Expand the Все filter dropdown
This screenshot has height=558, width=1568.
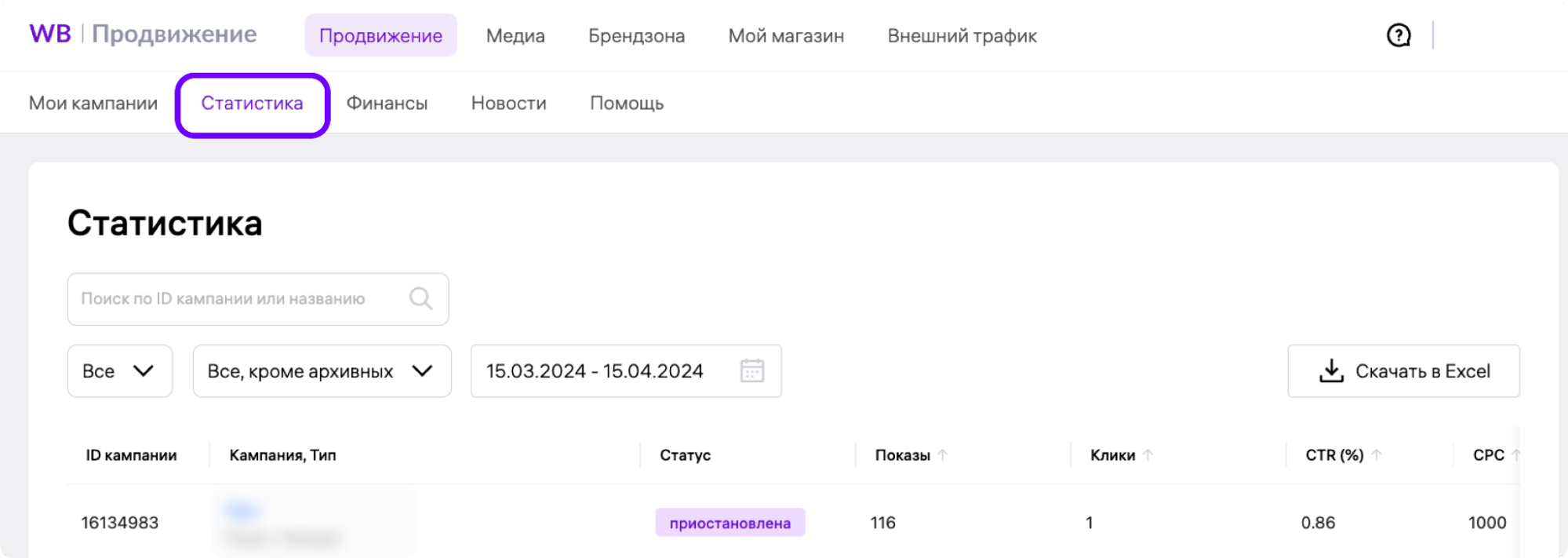119,371
